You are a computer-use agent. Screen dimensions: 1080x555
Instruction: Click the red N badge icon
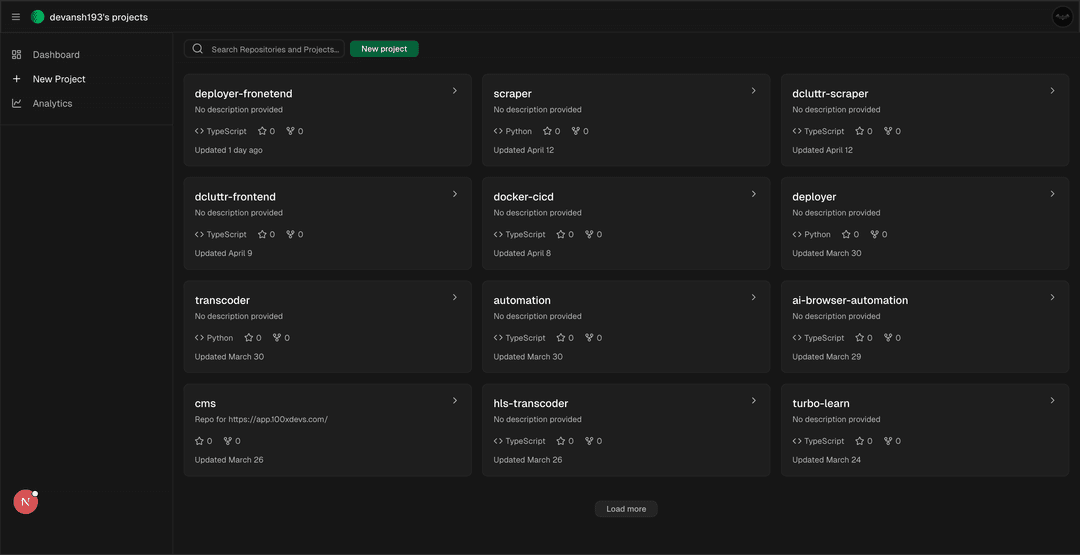[x=25, y=502]
